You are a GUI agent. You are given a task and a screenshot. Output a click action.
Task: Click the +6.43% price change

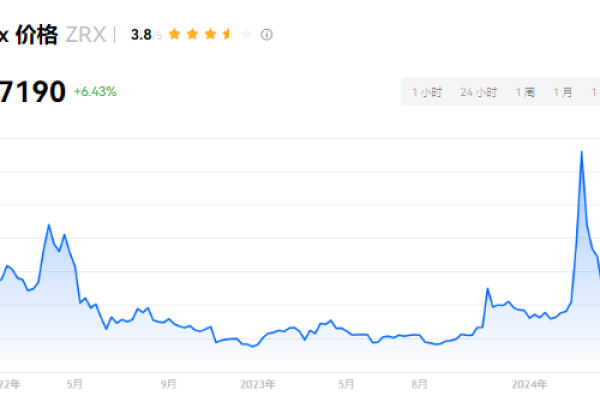pyautogui.click(x=95, y=92)
